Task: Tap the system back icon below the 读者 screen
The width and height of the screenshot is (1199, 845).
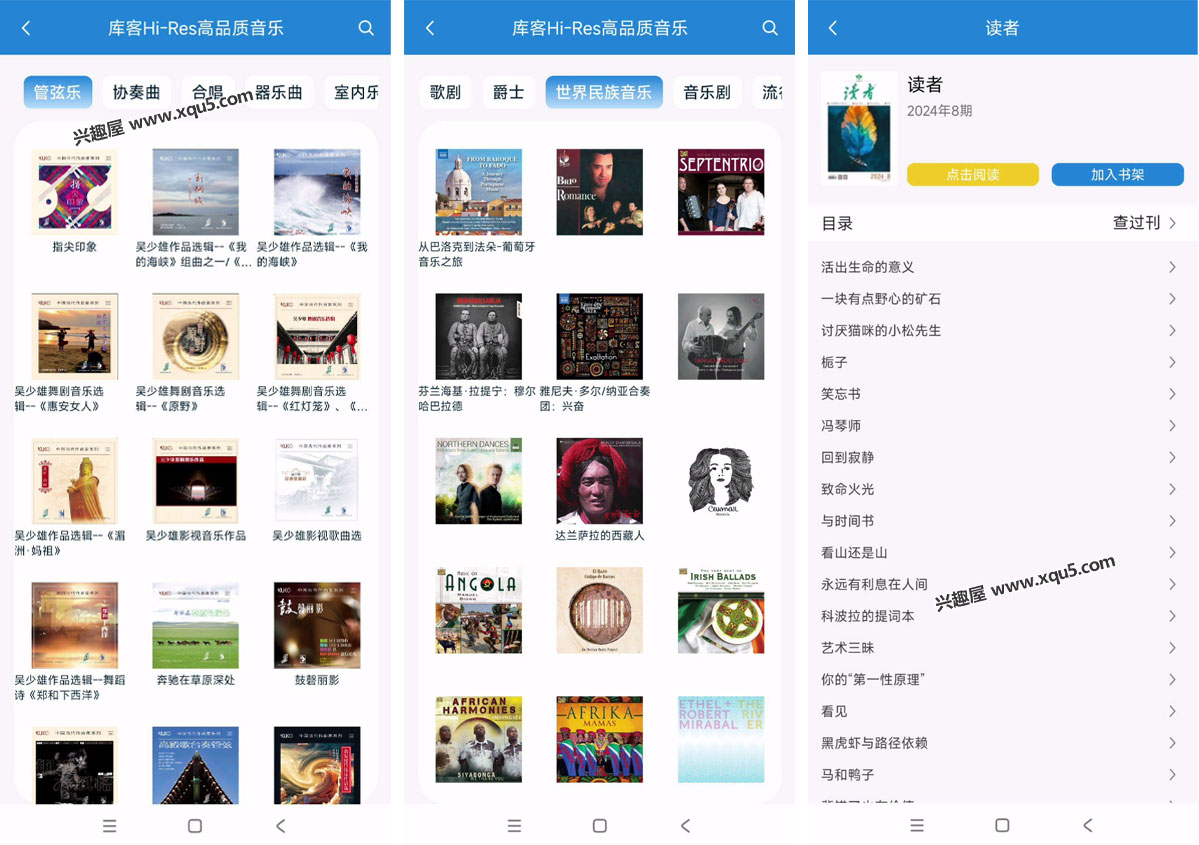Action: pyautogui.click(x=1088, y=826)
